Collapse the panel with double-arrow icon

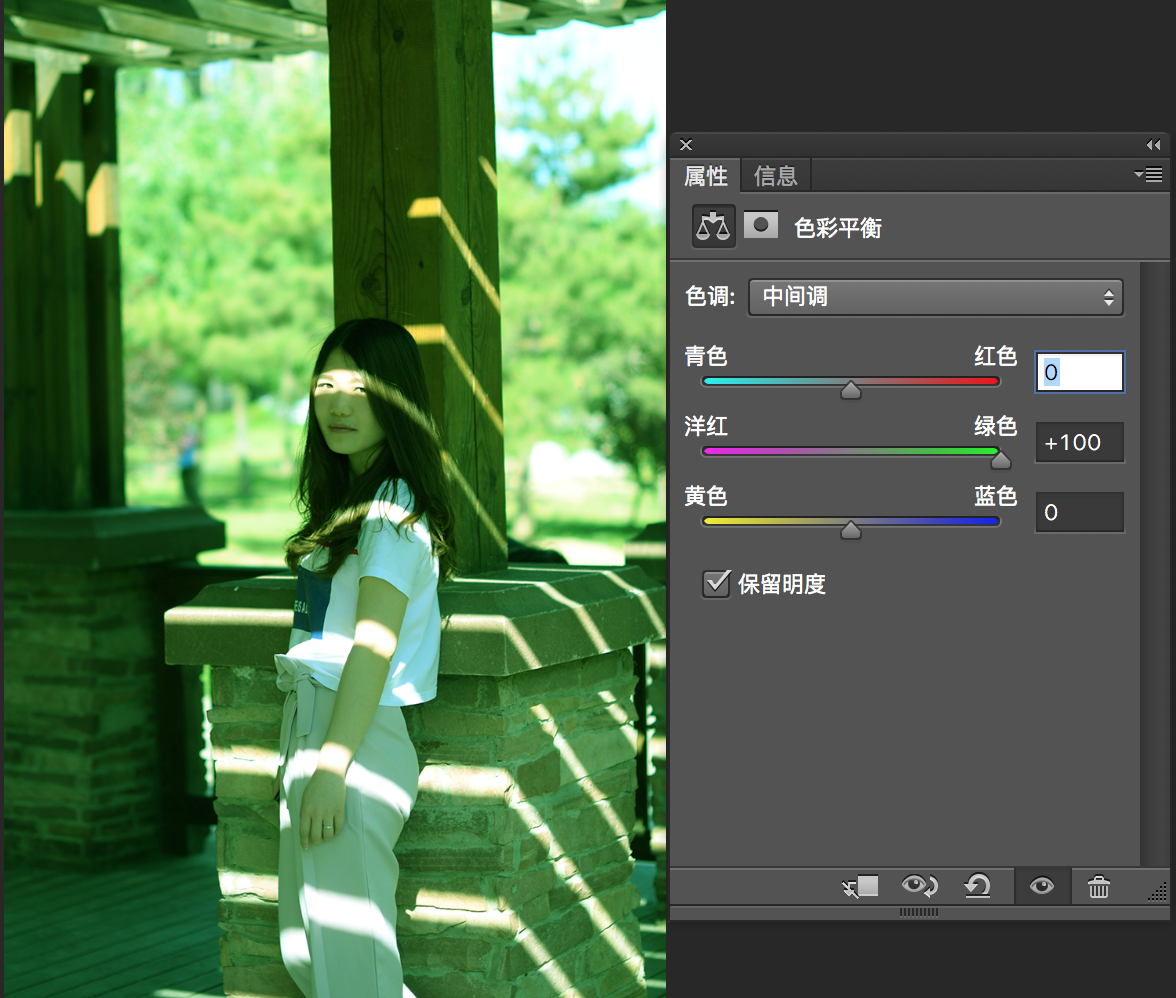1154,145
